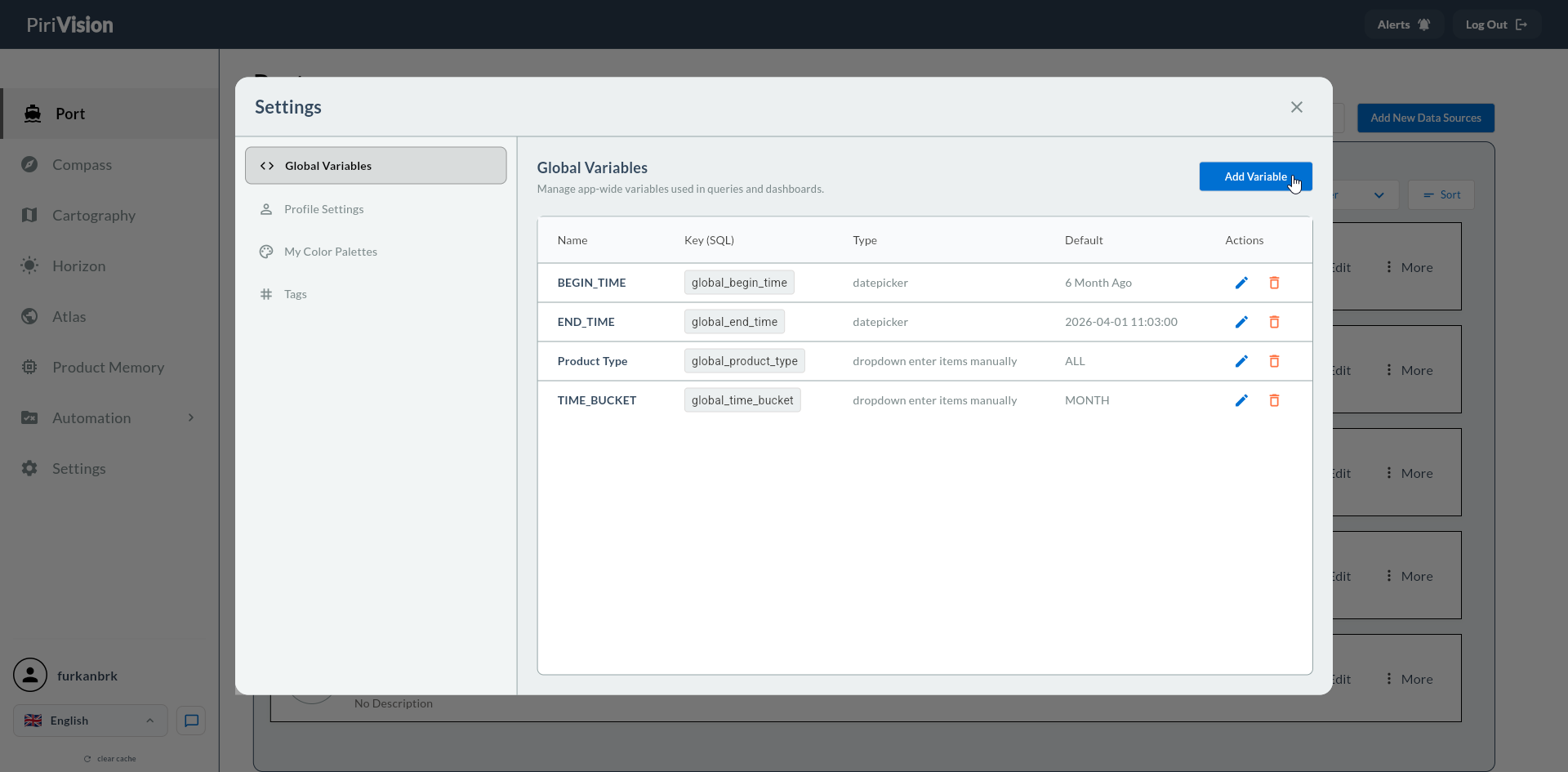Click the Type column header

(x=865, y=240)
